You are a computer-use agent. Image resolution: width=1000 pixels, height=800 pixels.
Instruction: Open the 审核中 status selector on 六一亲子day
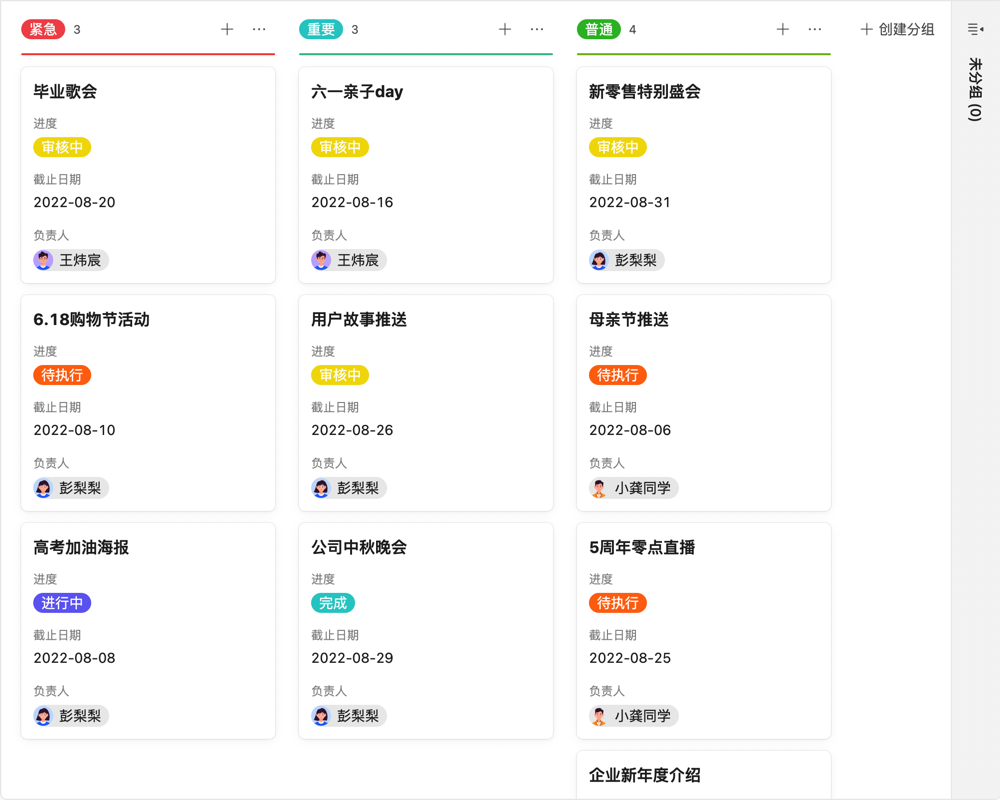339,147
